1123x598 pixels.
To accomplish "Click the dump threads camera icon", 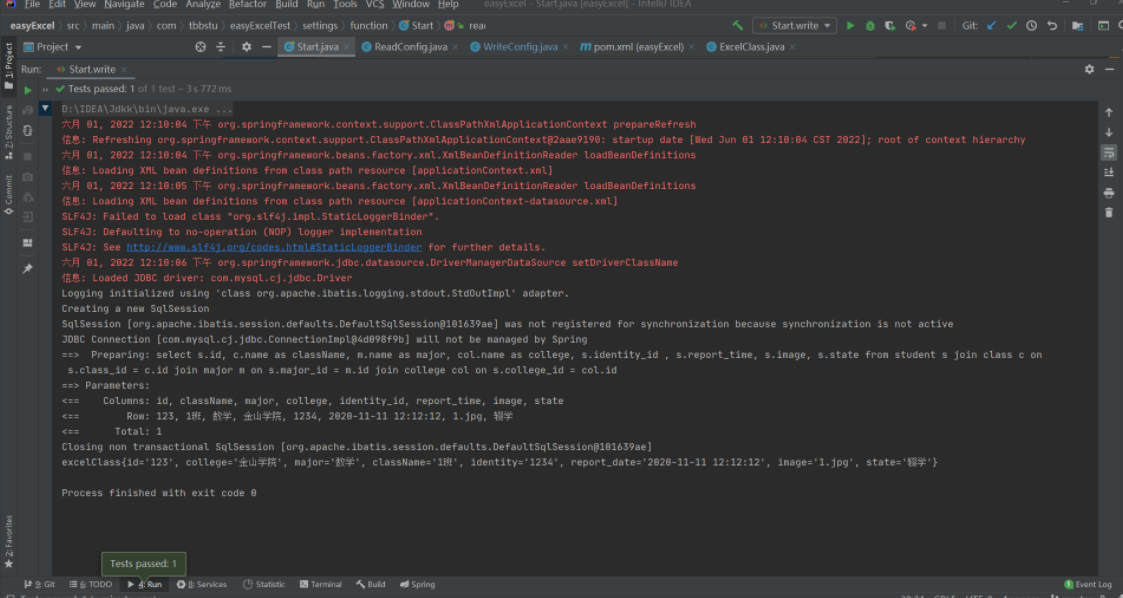I will pyautogui.click(x=27, y=177).
